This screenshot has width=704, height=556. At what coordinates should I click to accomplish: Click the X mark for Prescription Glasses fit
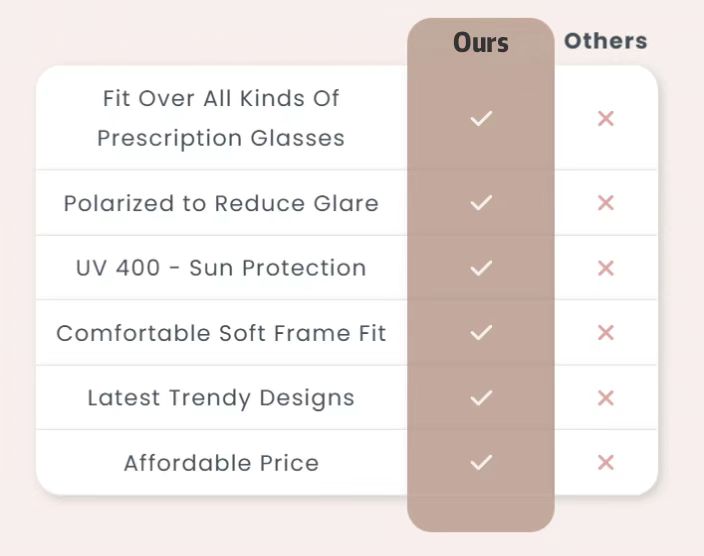coord(605,119)
